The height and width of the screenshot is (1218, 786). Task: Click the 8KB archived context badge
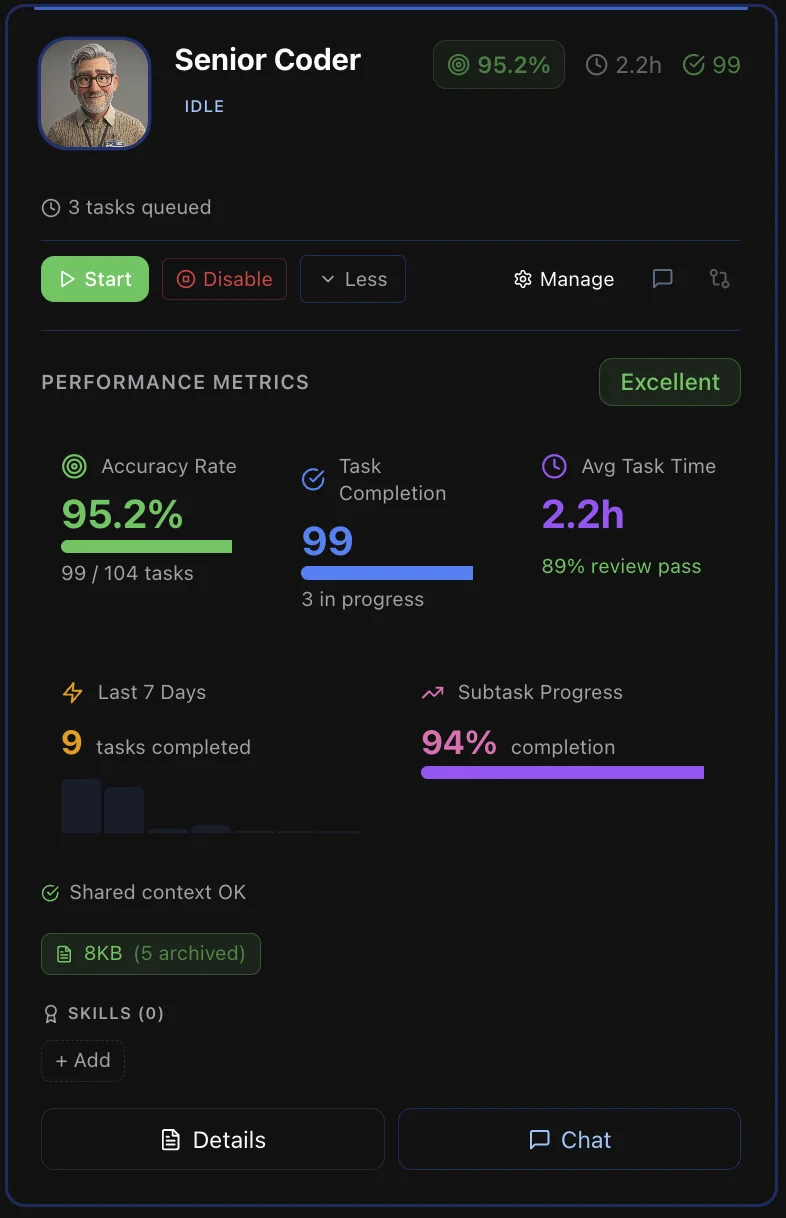tap(151, 954)
